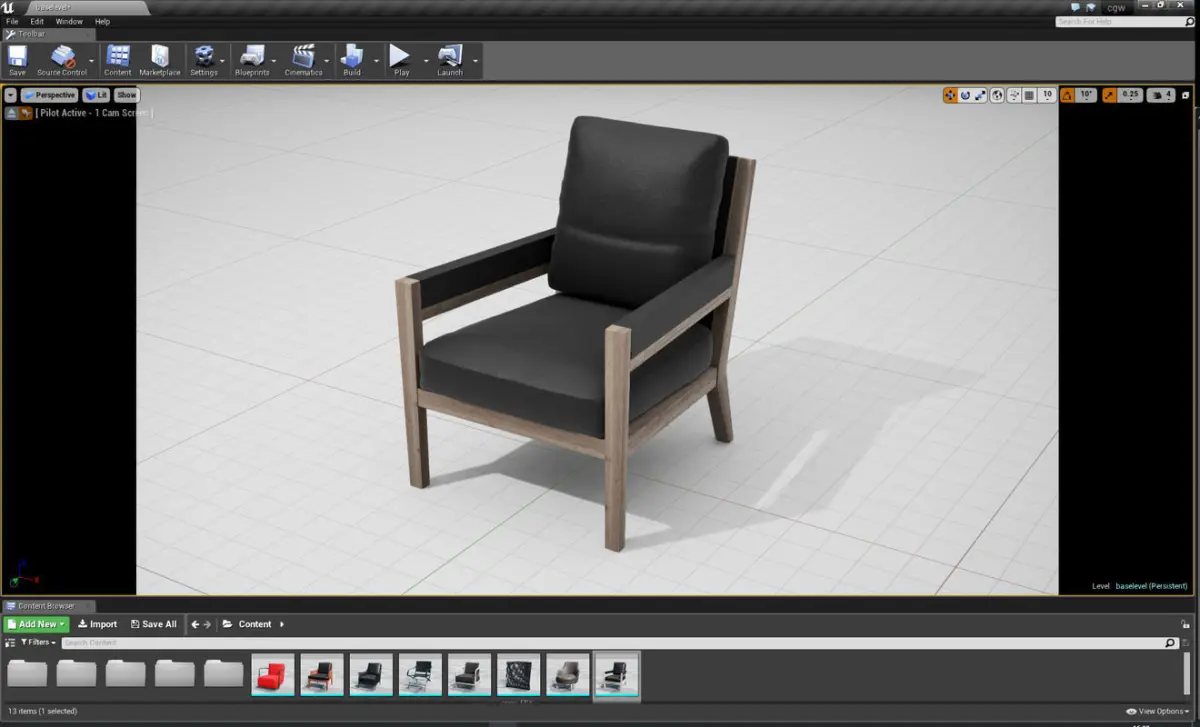Viewport: 1200px width, 727px height.
Task: Maximize viewport using corner icon
Action: click(1186, 95)
